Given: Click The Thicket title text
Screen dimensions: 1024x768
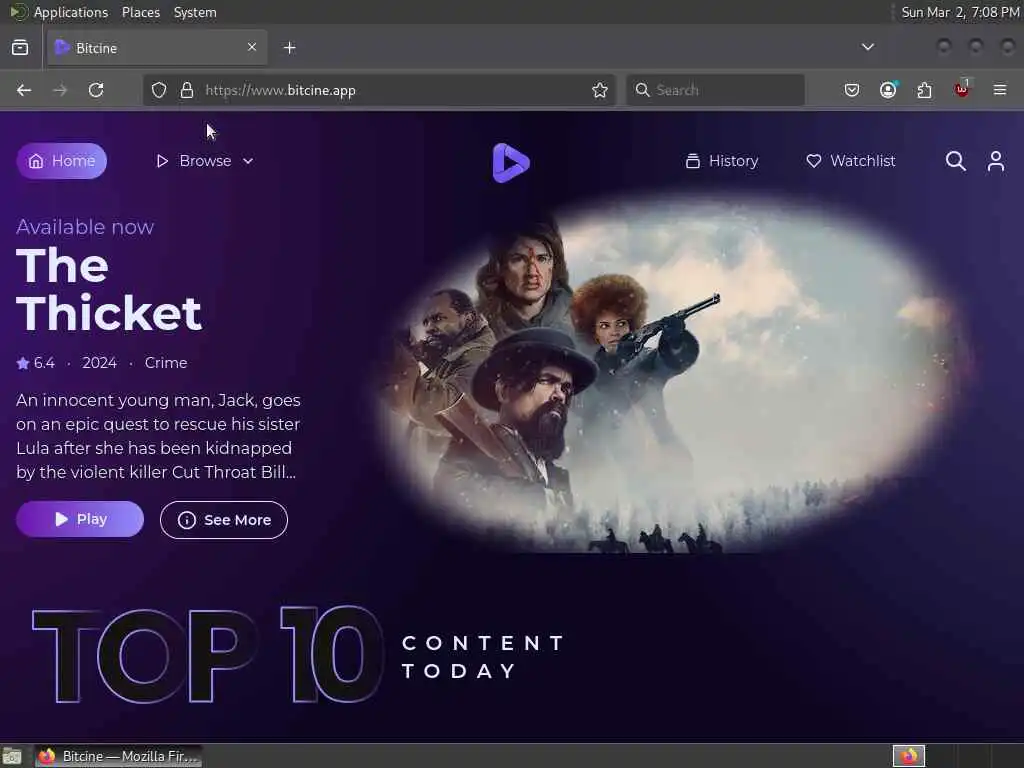Looking at the screenshot, I should (109, 289).
